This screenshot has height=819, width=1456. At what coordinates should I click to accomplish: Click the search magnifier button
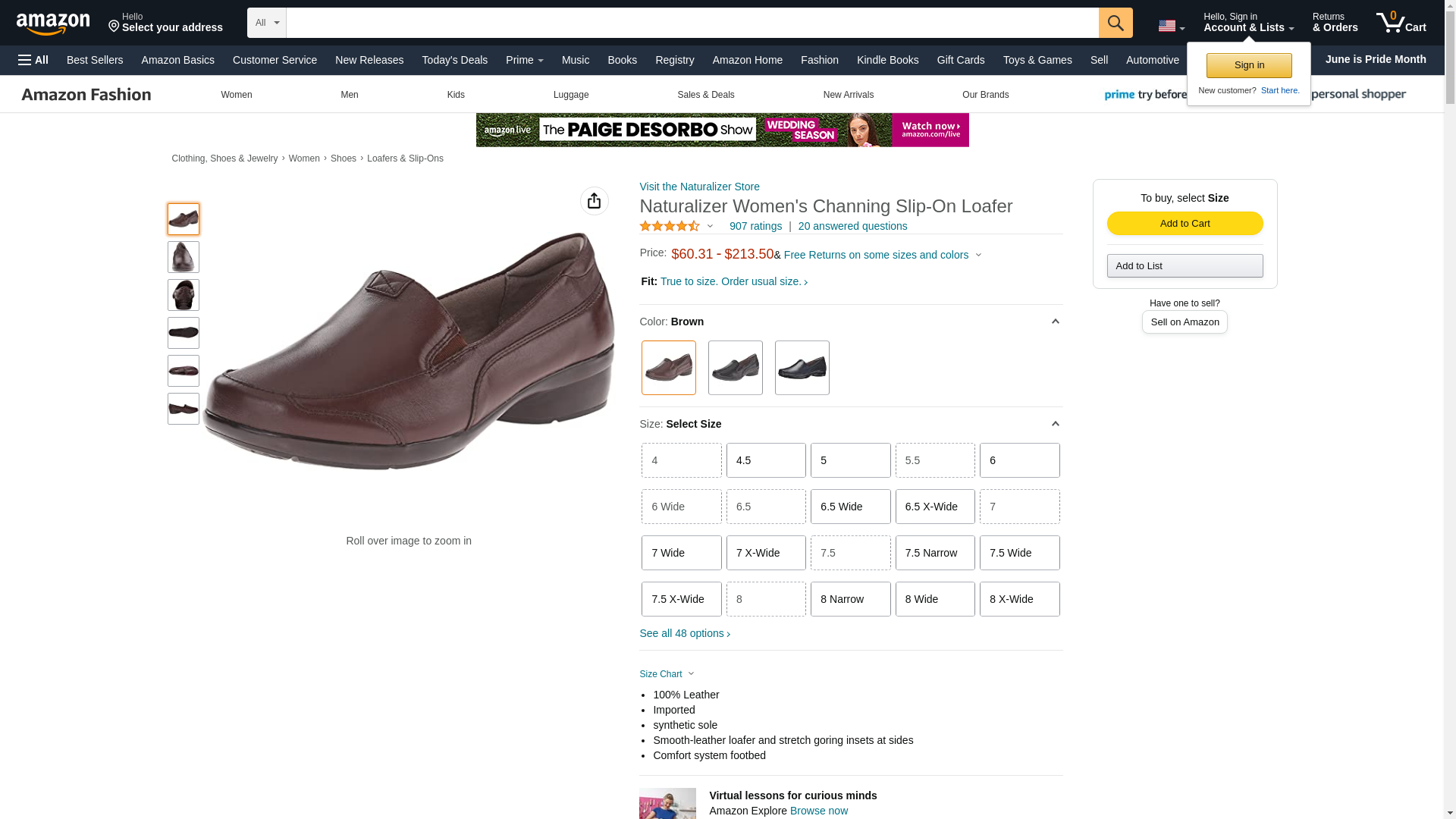pos(1115,23)
